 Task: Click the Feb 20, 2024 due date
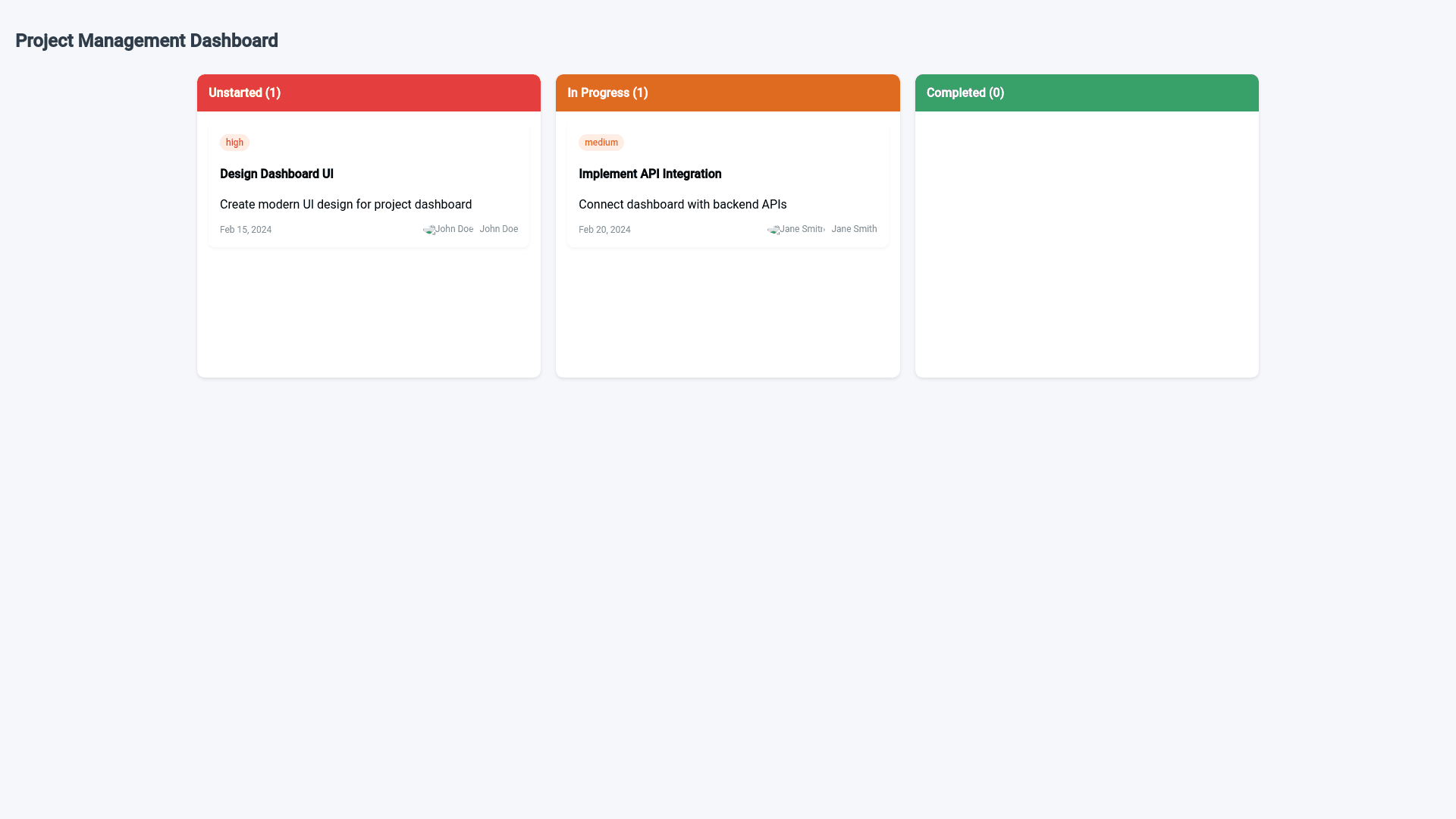[604, 230]
